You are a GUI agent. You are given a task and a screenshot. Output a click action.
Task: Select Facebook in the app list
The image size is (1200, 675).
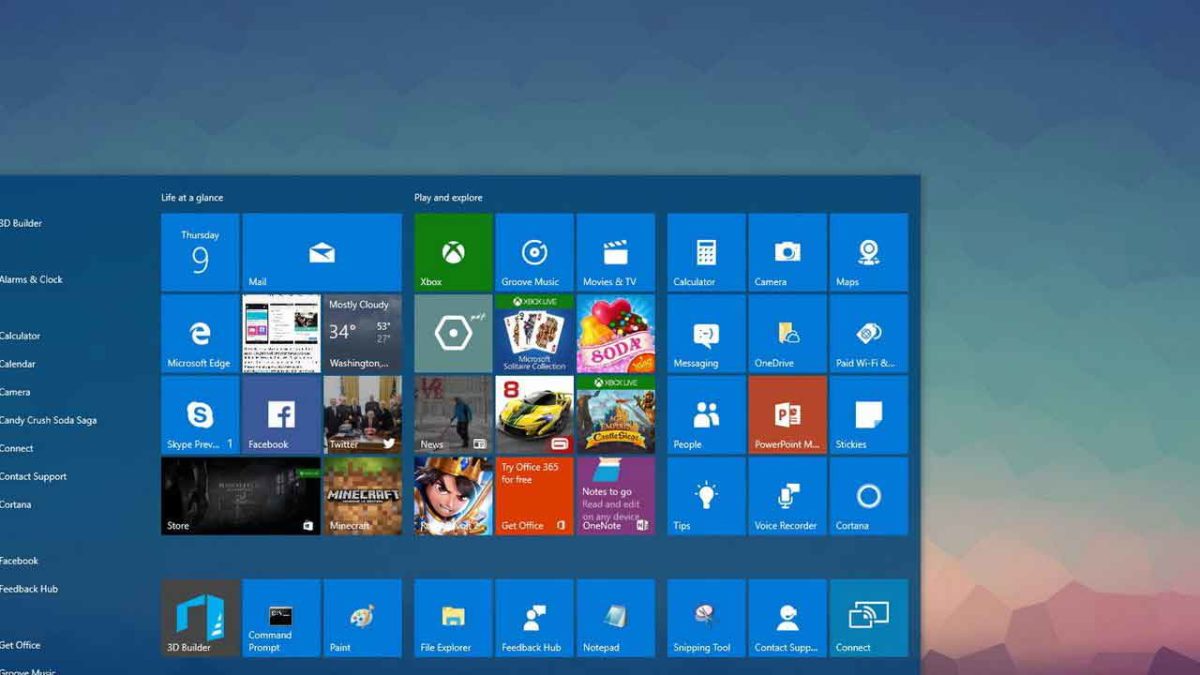[19, 561]
